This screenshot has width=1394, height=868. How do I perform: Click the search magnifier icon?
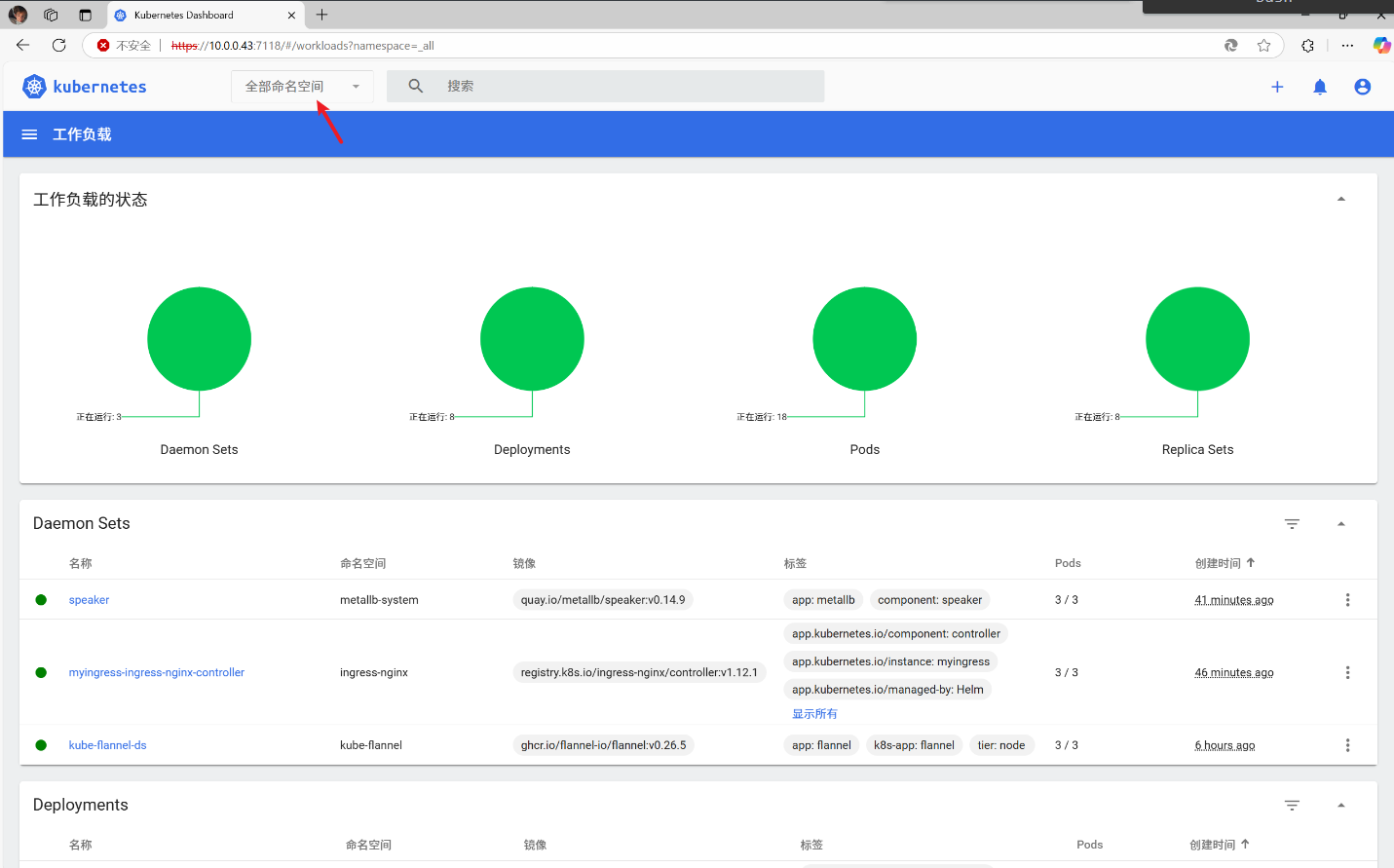[416, 86]
